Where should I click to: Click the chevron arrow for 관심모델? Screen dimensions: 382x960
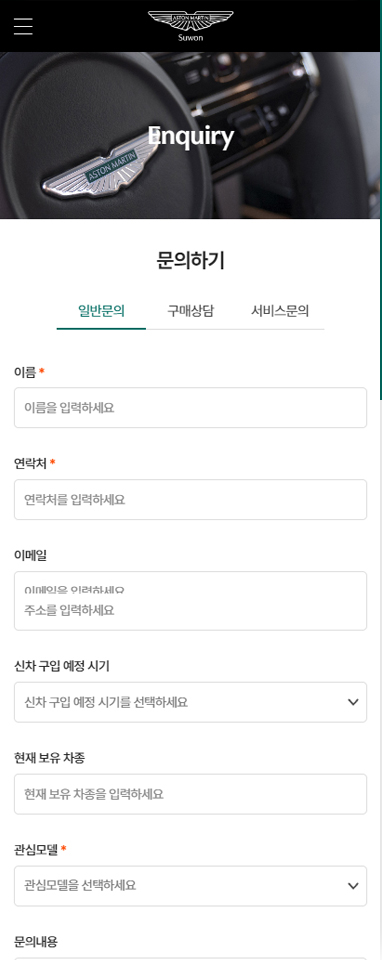pos(353,886)
